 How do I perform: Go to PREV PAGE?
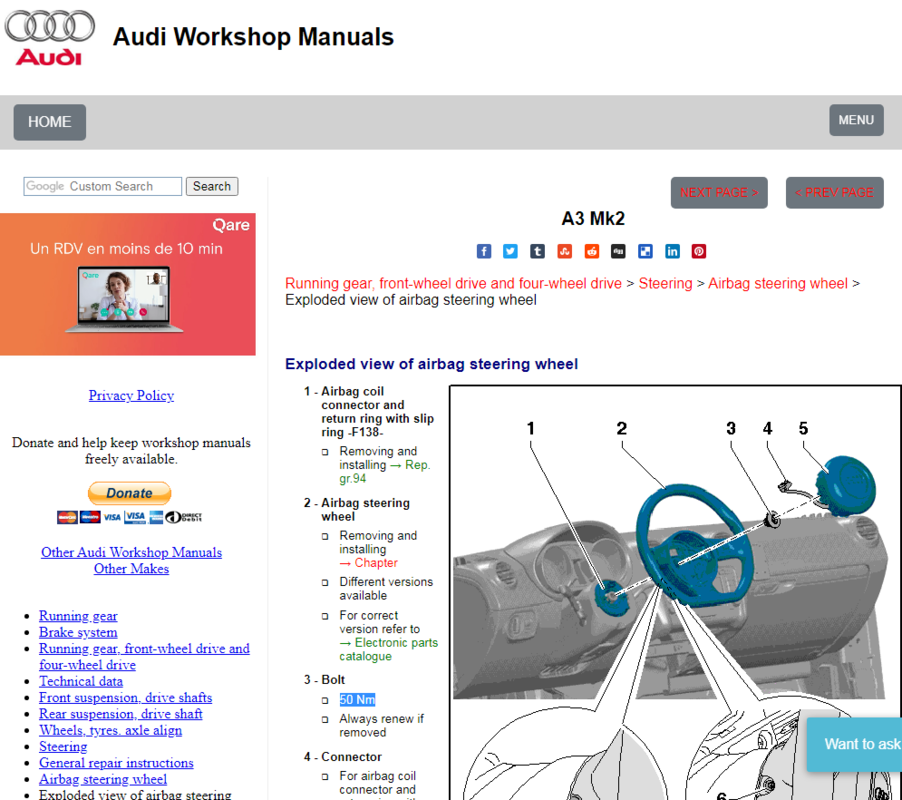(x=834, y=193)
